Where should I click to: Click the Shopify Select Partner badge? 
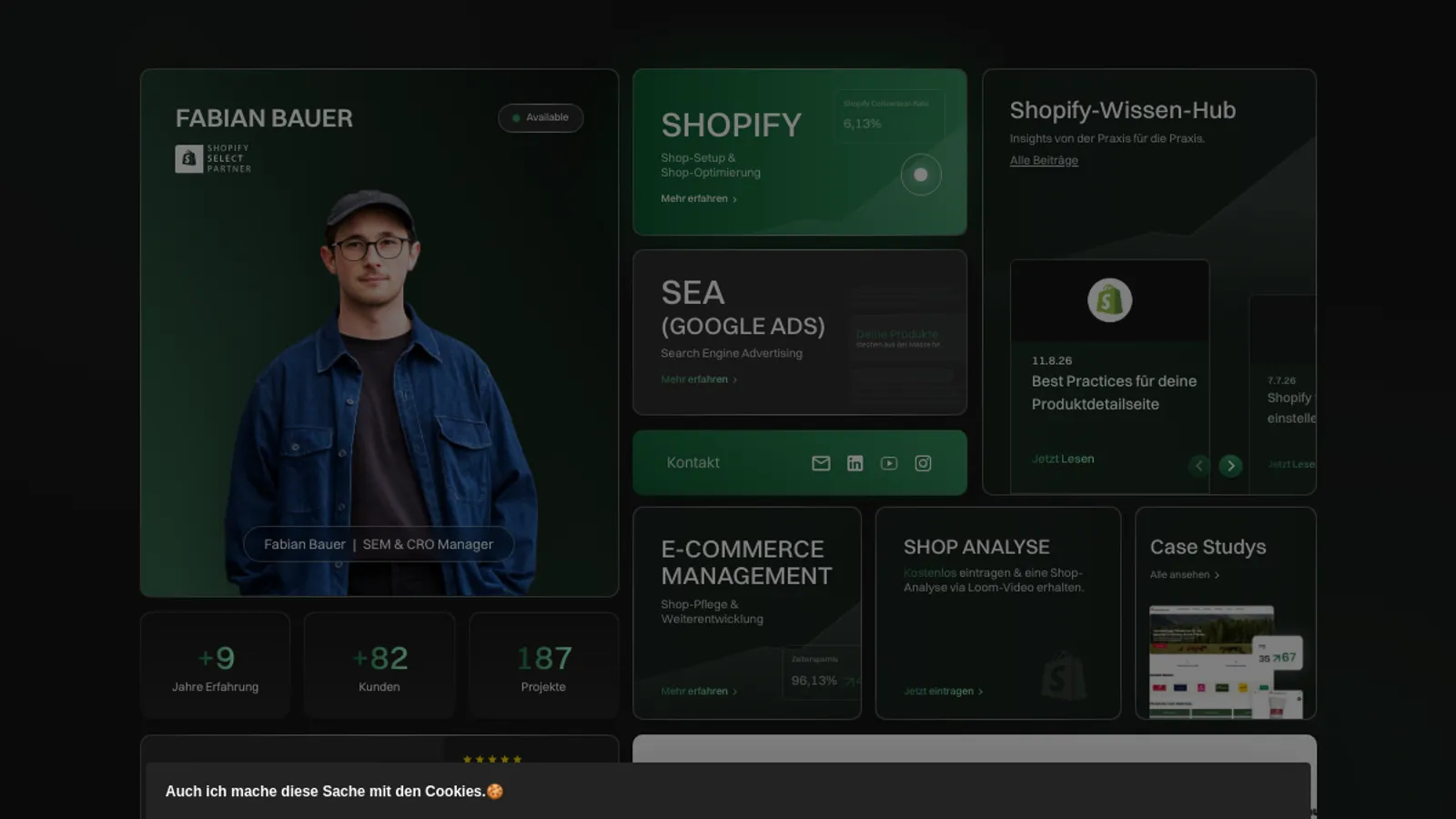[213, 158]
